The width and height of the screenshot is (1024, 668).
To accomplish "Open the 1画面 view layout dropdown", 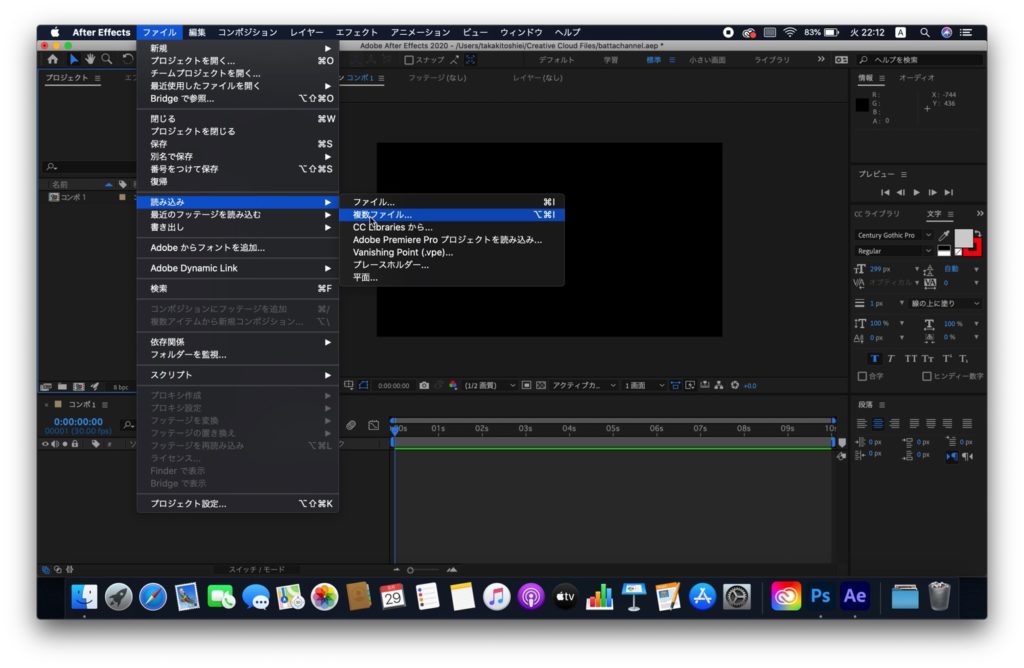I will click(644, 385).
